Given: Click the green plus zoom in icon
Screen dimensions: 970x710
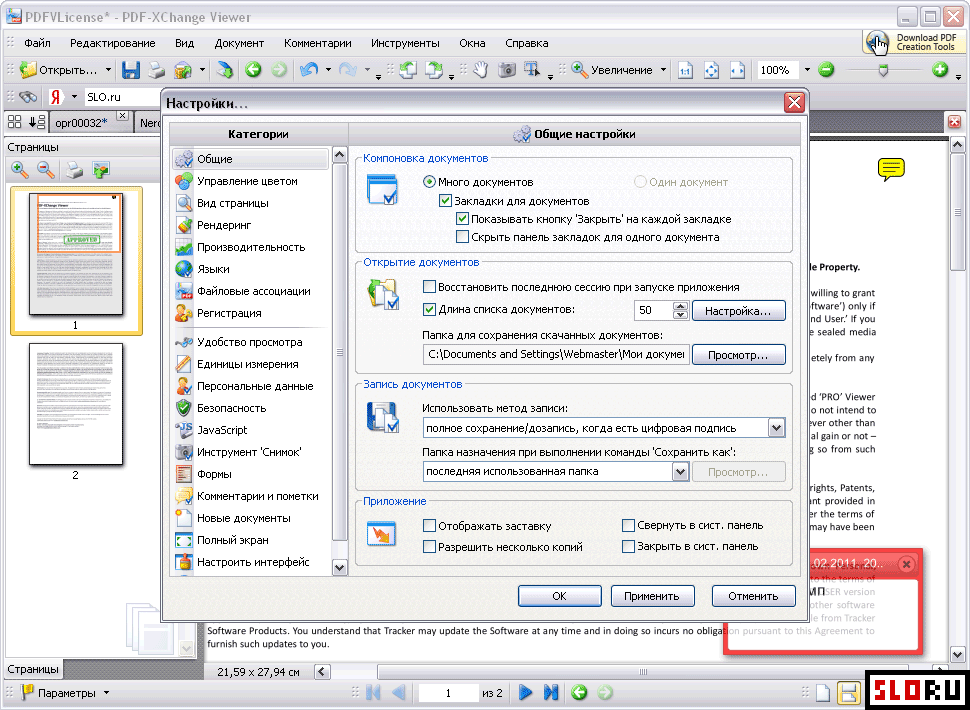Looking at the screenshot, I should 940,70.
